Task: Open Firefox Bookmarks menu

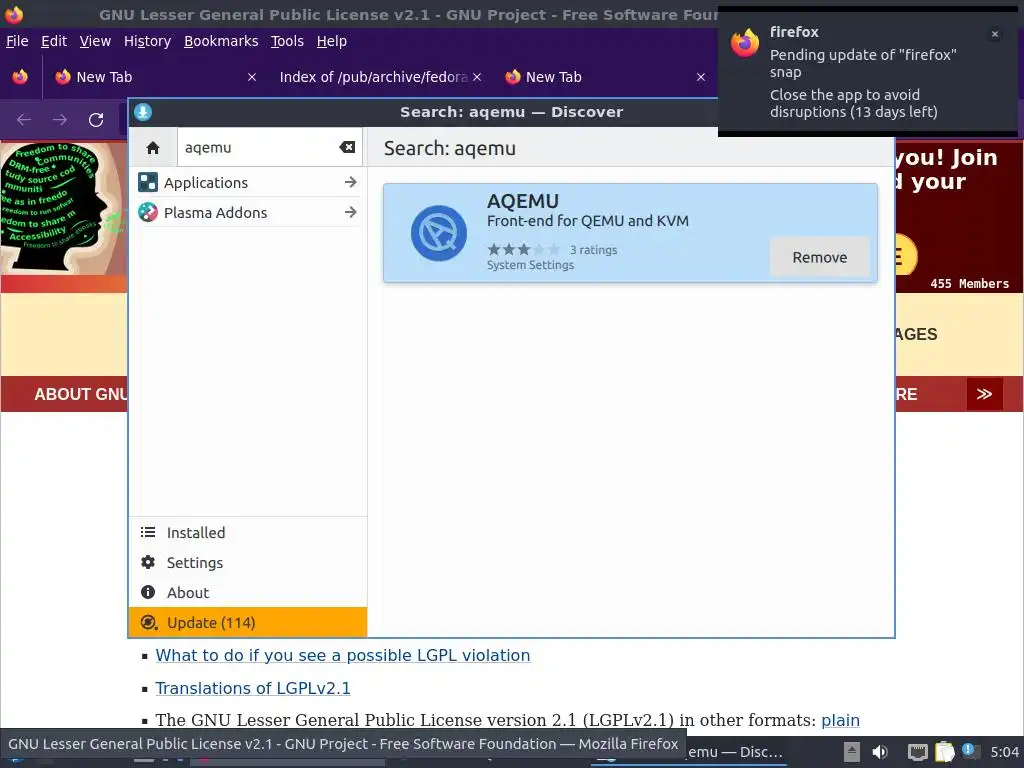Action: [x=221, y=41]
